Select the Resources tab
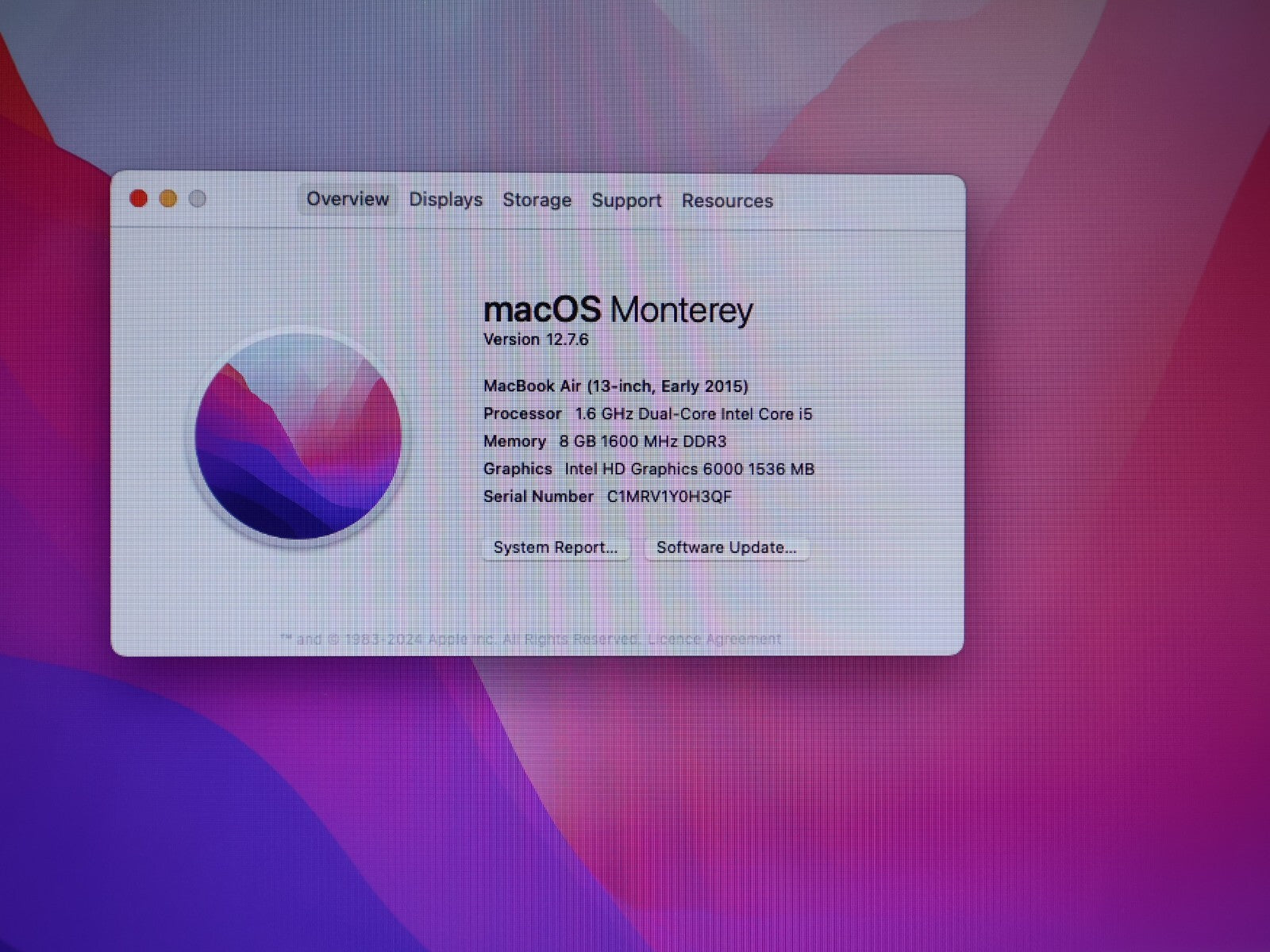 click(x=727, y=202)
